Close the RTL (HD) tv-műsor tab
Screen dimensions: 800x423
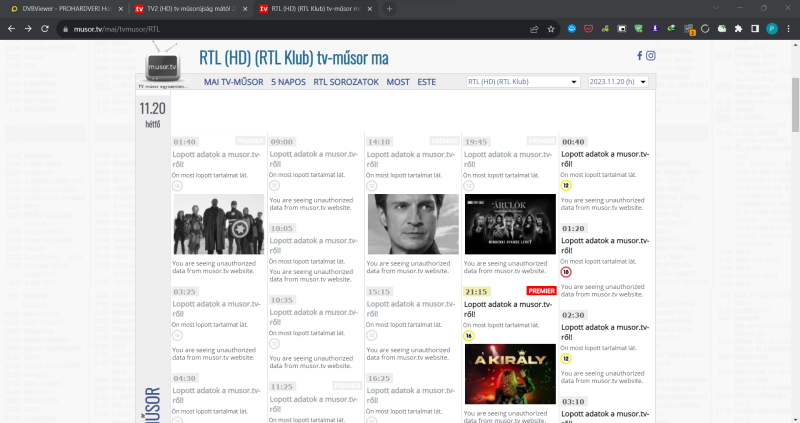[369, 9]
